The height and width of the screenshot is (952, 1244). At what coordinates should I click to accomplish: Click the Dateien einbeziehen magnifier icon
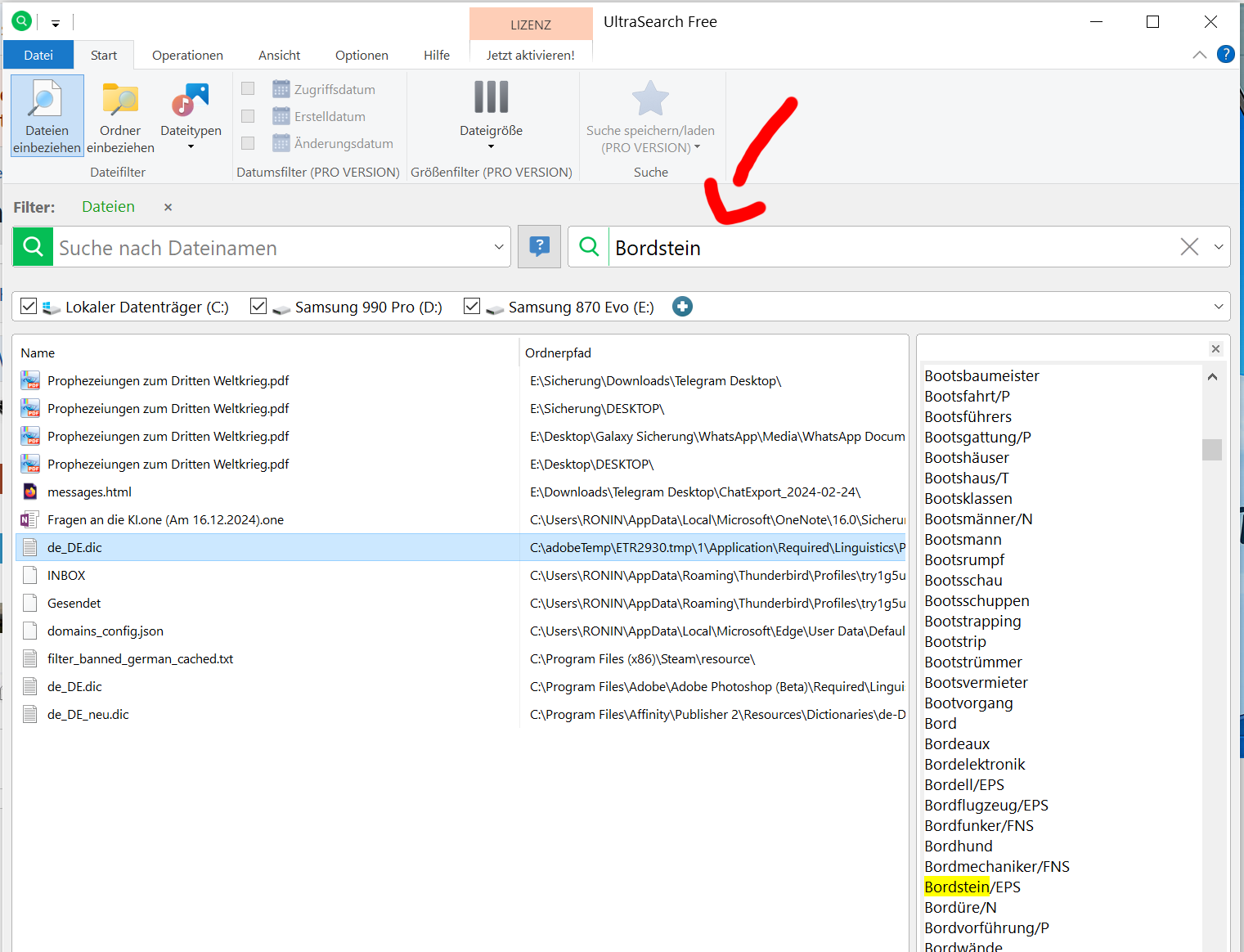[x=47, y=99]
